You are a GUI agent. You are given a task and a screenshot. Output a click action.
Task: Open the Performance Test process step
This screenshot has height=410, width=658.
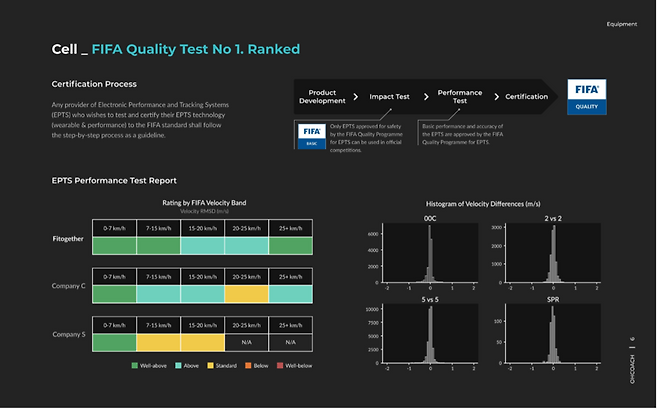pos(459,97)
